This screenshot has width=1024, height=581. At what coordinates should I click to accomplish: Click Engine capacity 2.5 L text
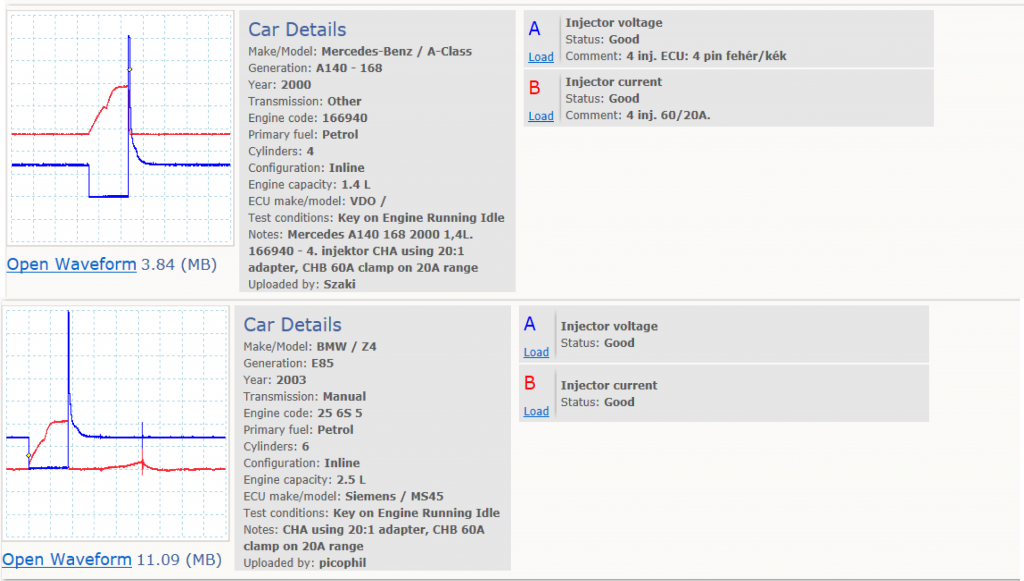(304, 480)
